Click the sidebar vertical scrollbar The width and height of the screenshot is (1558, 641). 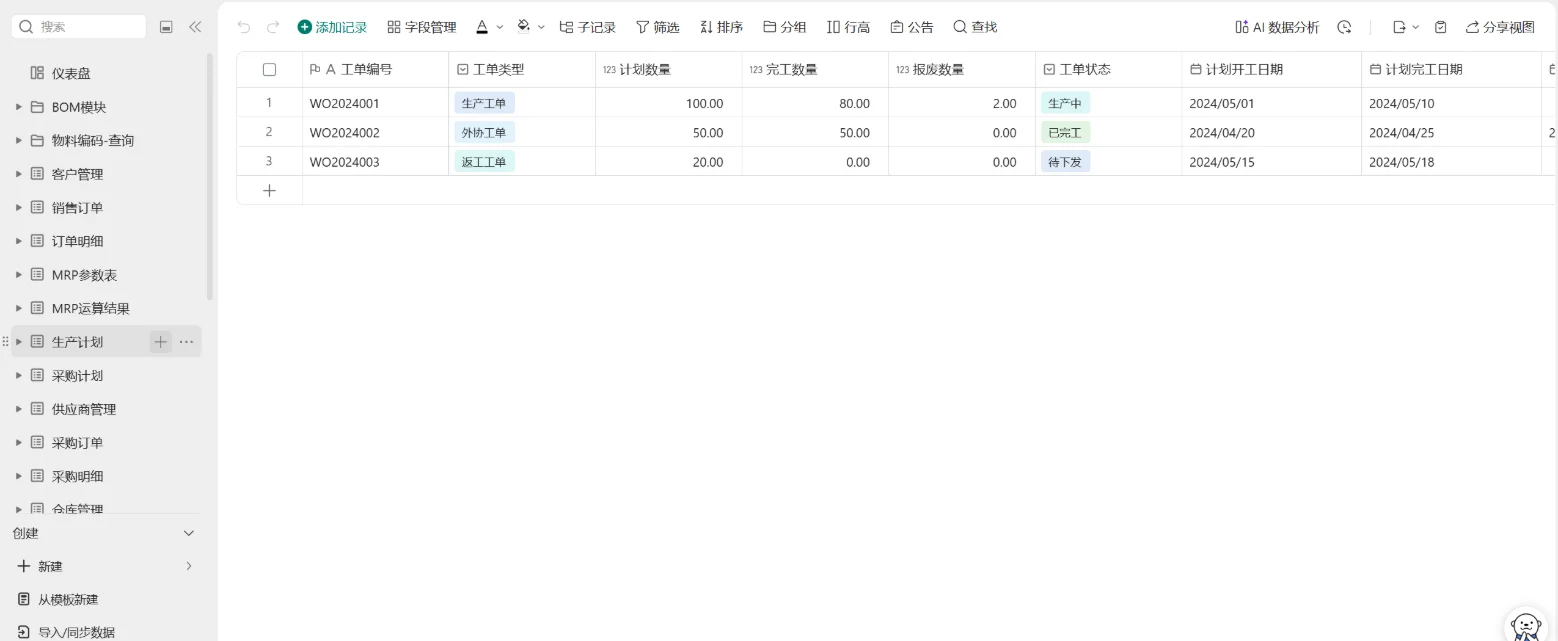[209, 175]
